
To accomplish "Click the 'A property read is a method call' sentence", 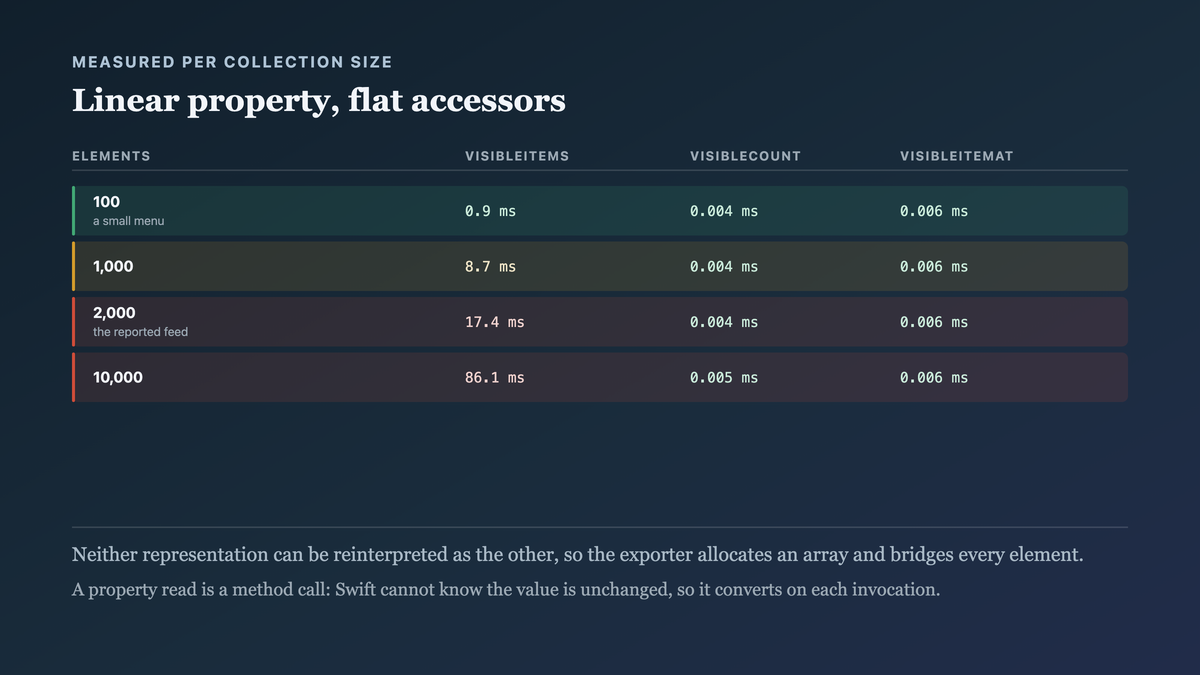I will pos(506,590).
